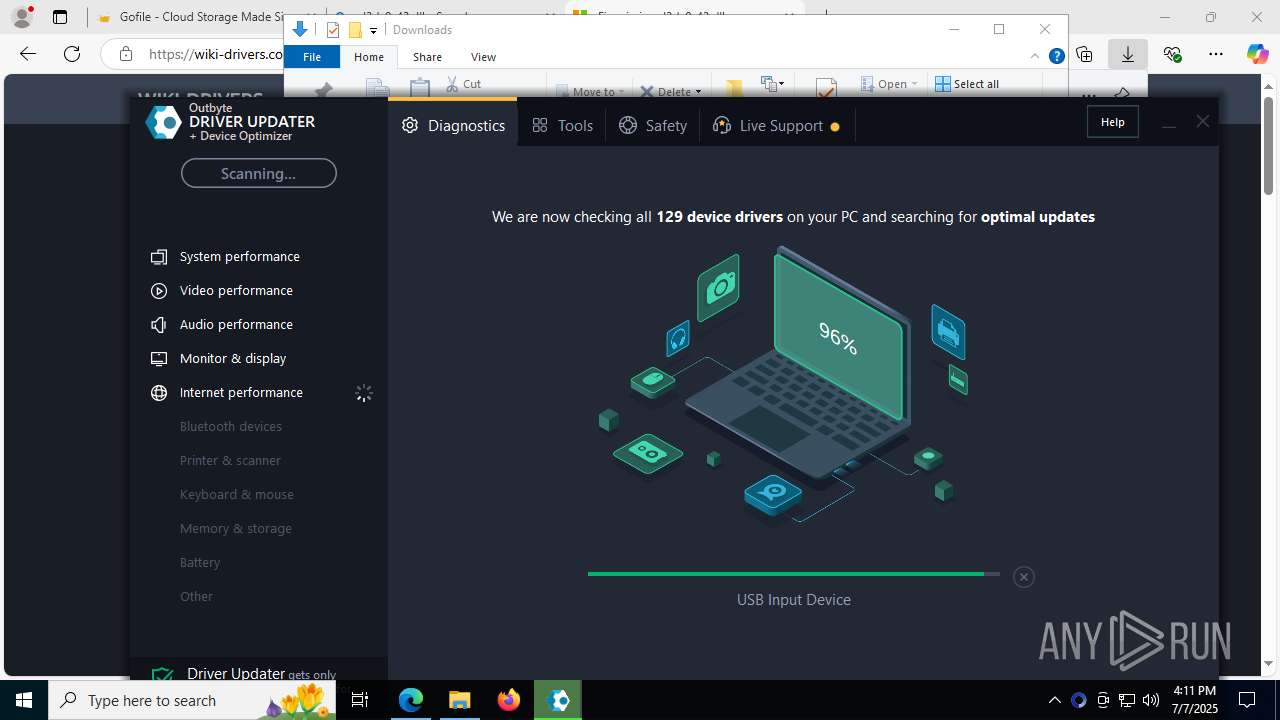Screen dimensions: 1280x720
Task: Click the System performance icon
Action: point(158,257)
